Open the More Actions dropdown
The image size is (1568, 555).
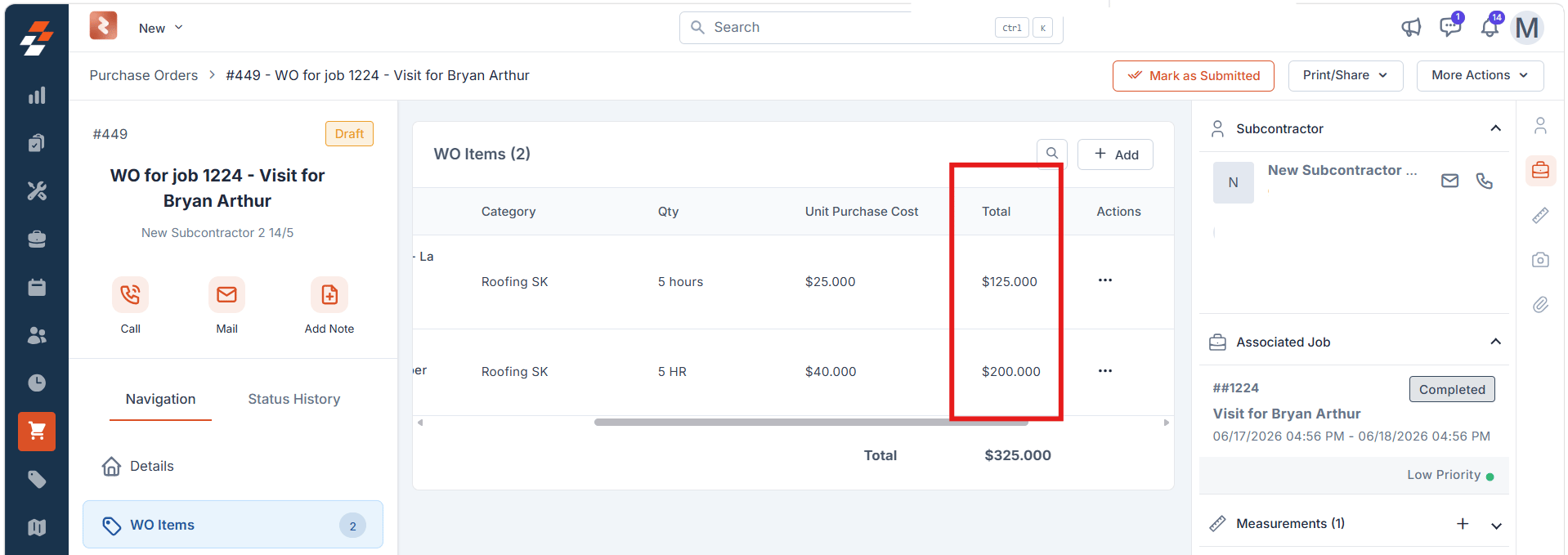(1480, 75)
